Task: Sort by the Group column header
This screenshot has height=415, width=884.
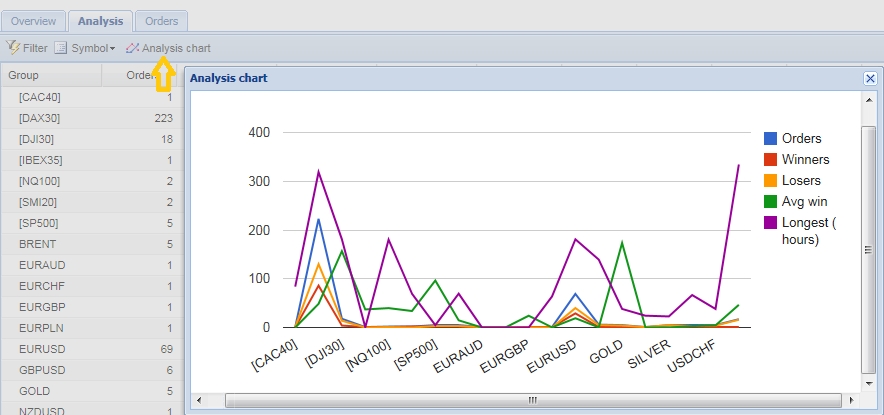Action: (x=50, y=75)
